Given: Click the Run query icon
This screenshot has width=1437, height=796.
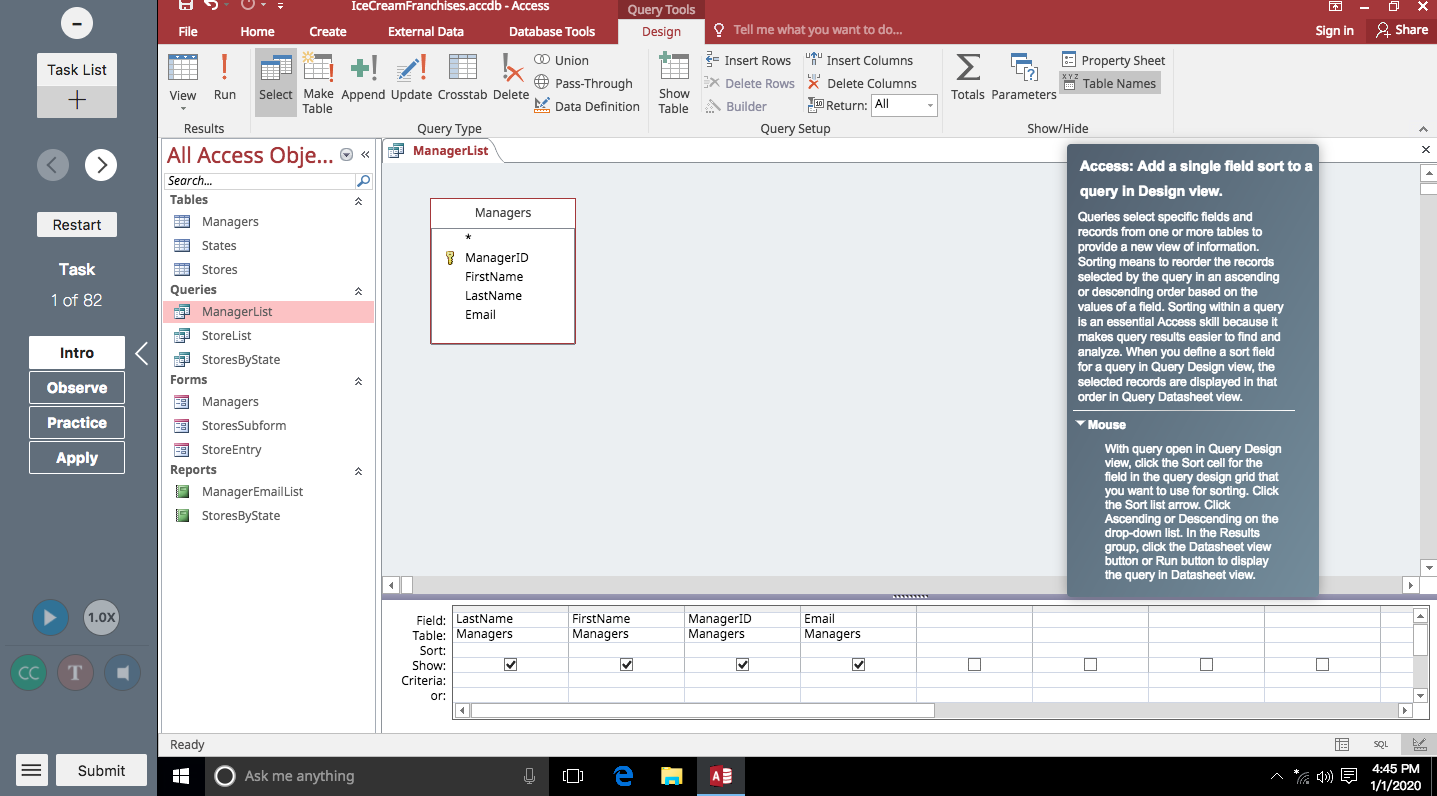Looking at the screenshot, I should 225,78.
